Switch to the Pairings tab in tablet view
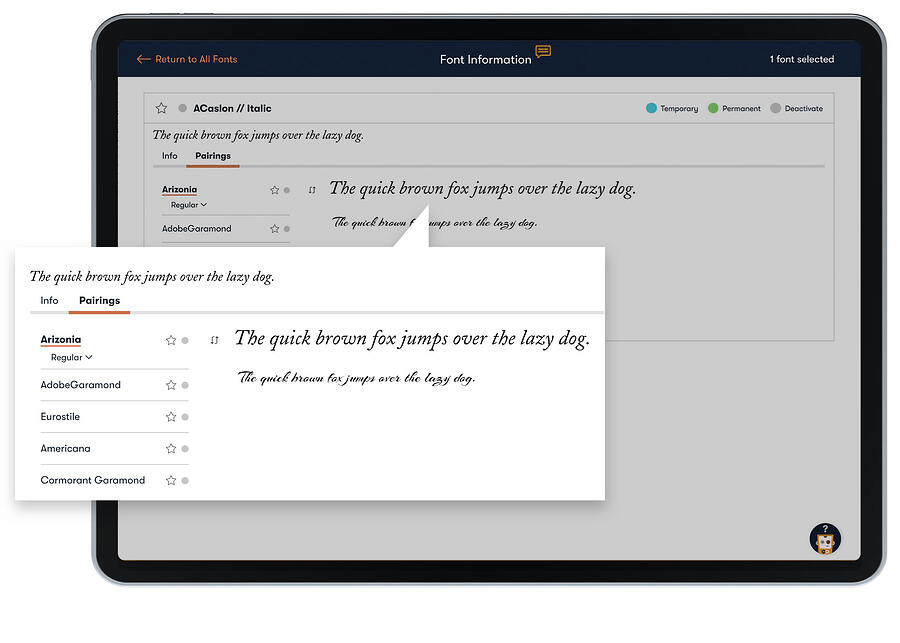Viewport: 900px width, 643px height. [213, 156]
